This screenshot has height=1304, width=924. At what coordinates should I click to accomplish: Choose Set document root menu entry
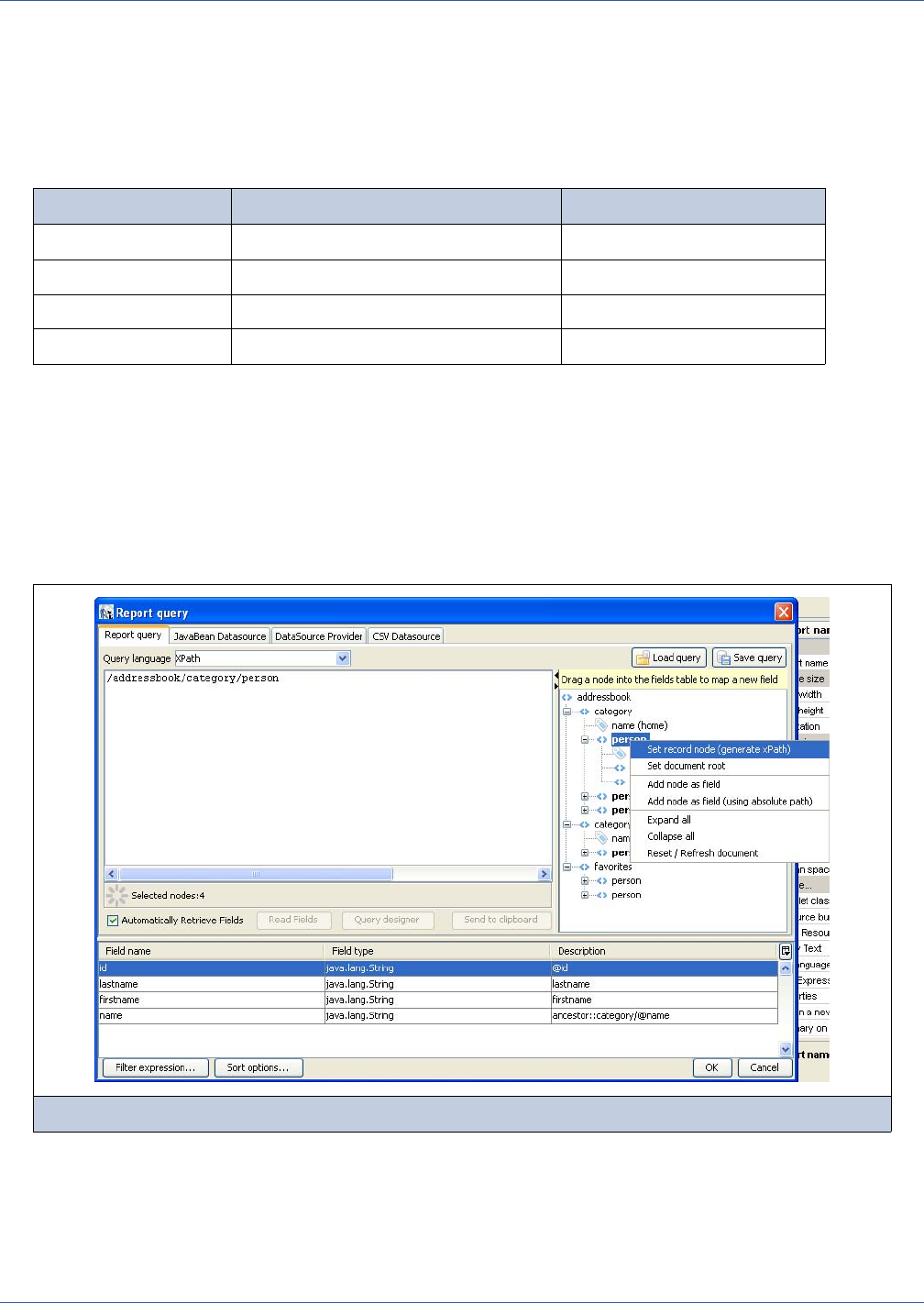(x=729, y=766)
